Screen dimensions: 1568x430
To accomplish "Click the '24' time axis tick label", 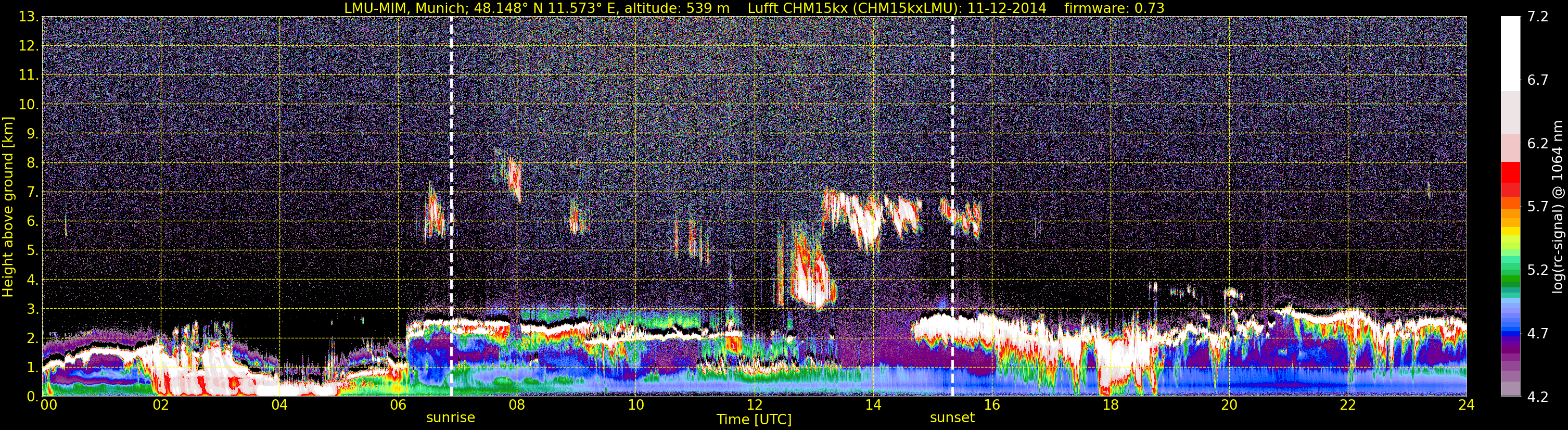I will [x=1467, y=406].
